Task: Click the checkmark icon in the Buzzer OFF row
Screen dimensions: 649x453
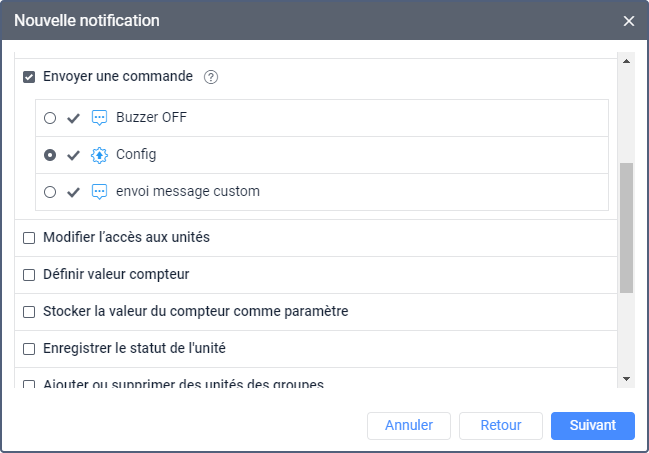Action: 73,118
